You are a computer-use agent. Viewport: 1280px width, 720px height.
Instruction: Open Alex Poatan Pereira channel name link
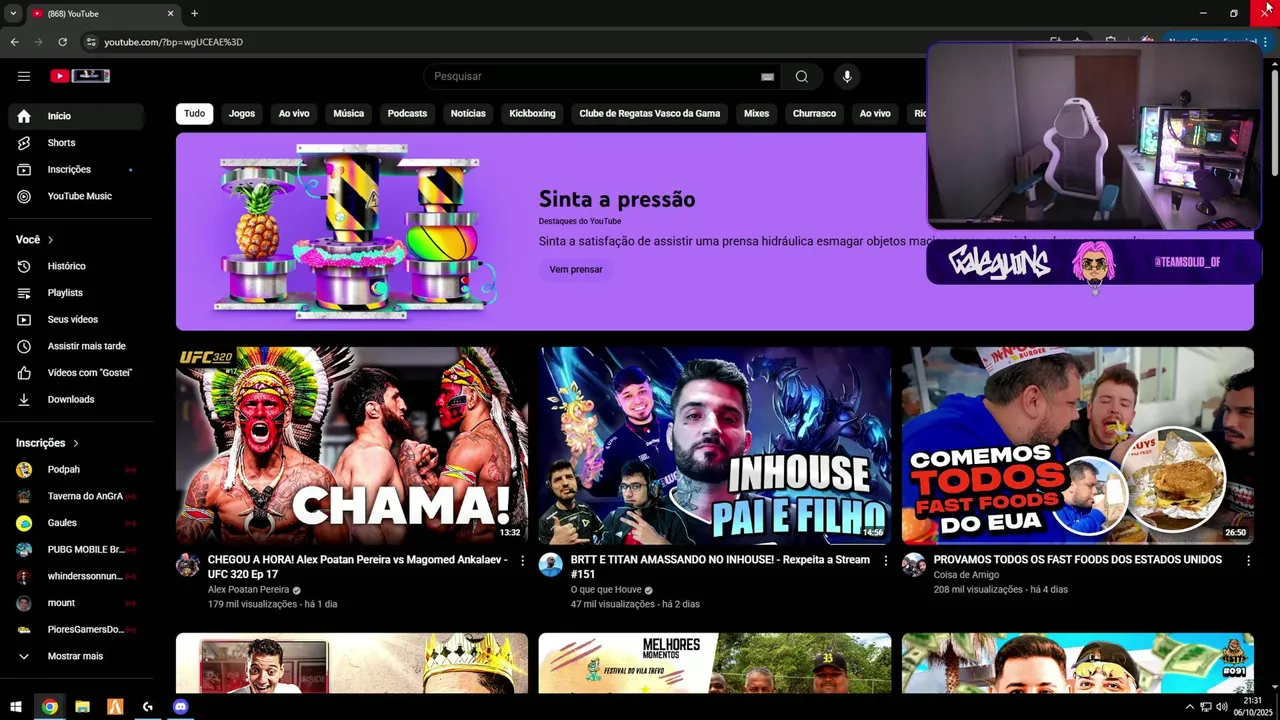[x=248, y=590]
